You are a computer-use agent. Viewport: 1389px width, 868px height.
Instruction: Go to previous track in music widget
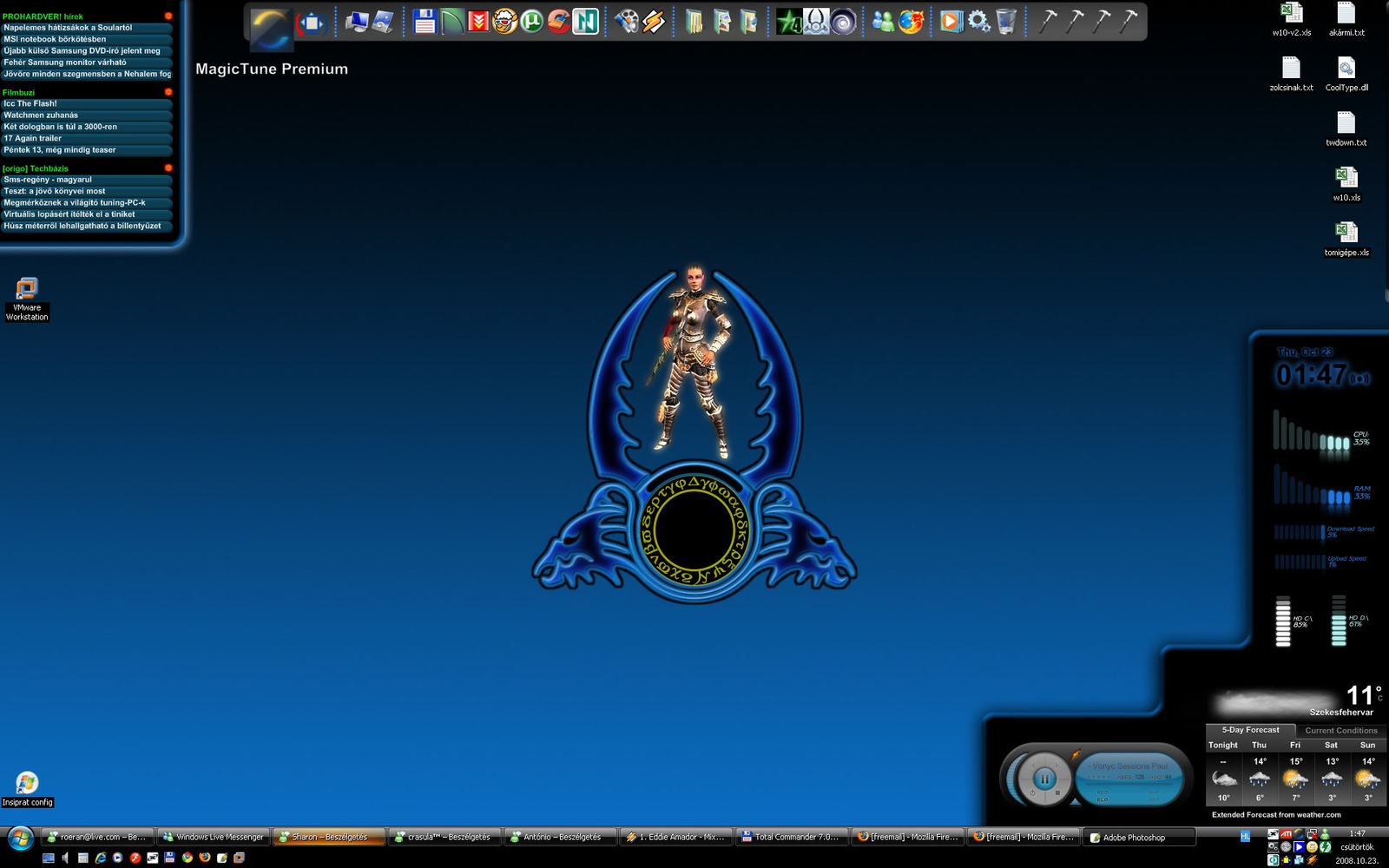1032,766
